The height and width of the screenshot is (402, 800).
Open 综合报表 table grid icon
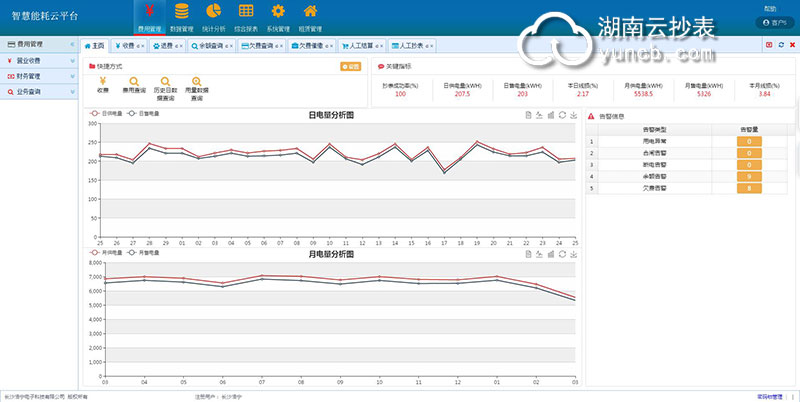(x=245, y=11)
